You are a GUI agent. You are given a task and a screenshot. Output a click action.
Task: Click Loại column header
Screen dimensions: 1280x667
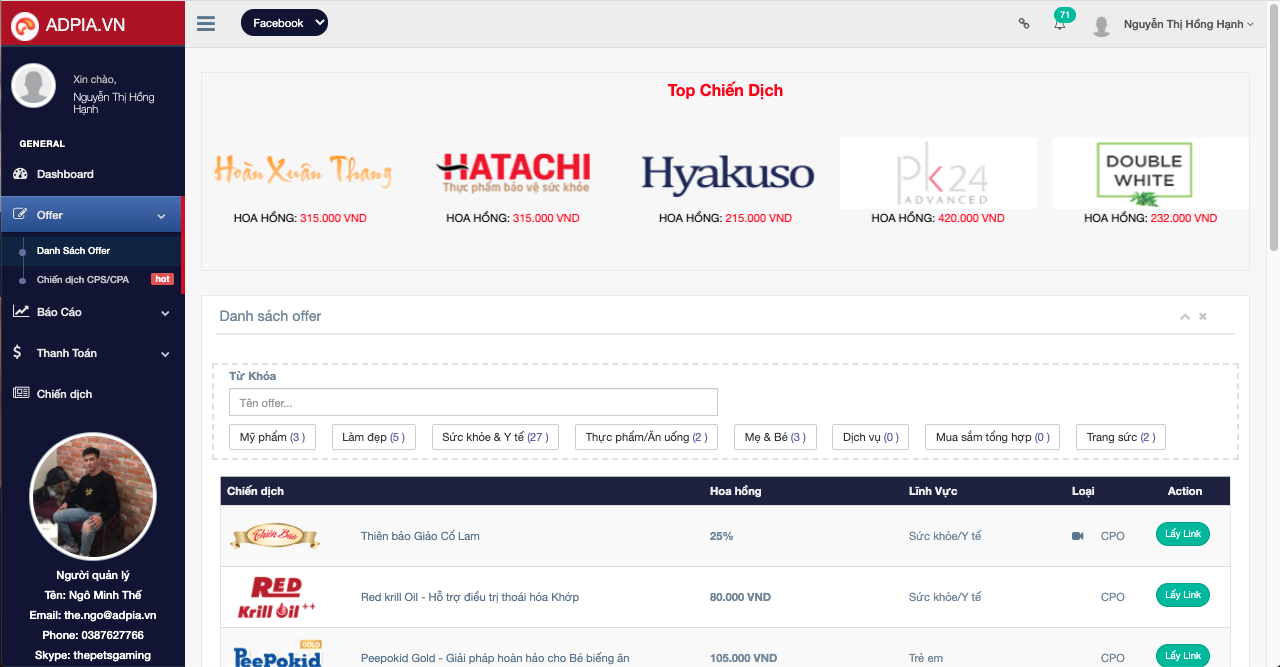(1083, 491)
